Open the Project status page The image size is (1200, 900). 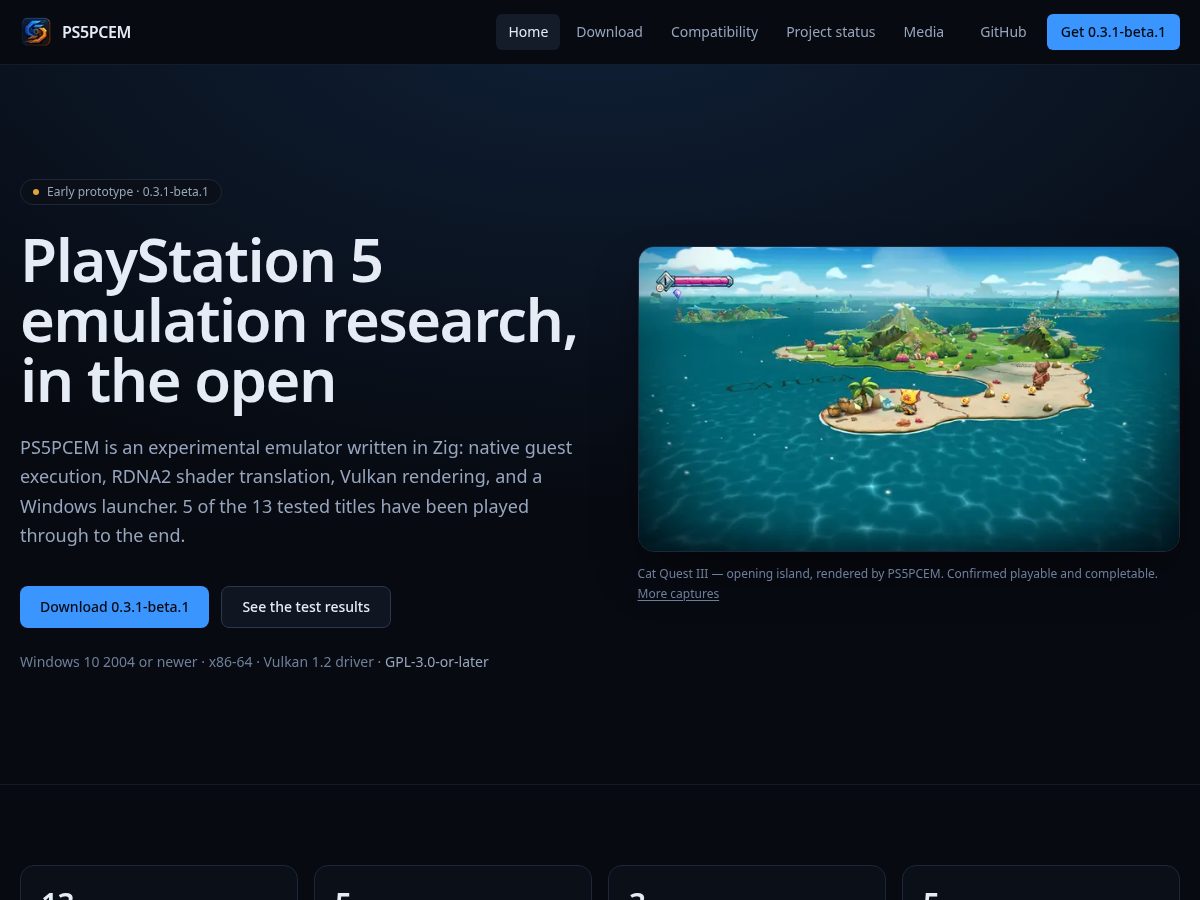(830, 32)
